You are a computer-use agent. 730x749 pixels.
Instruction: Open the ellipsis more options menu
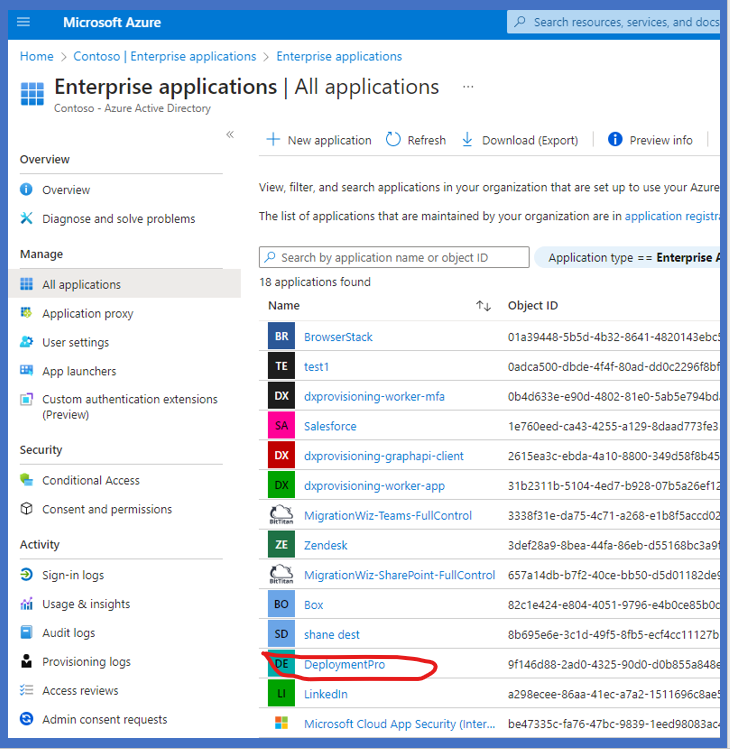(x=468, y=87)
